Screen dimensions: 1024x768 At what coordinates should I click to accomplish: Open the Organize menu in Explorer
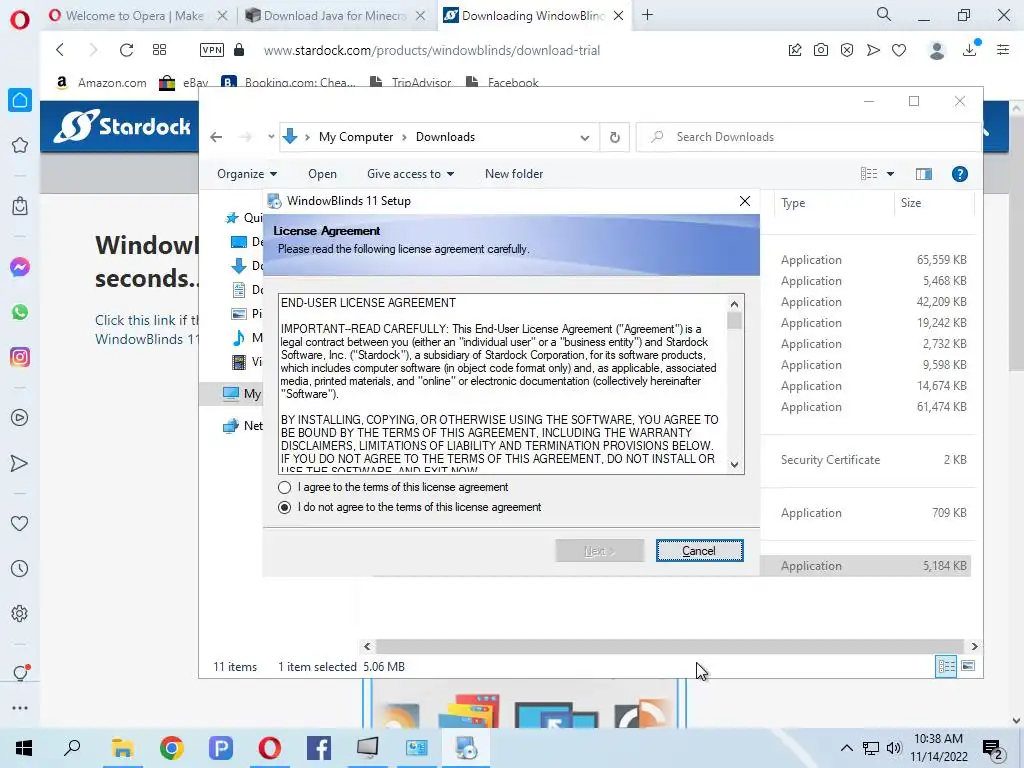(247, 174)
